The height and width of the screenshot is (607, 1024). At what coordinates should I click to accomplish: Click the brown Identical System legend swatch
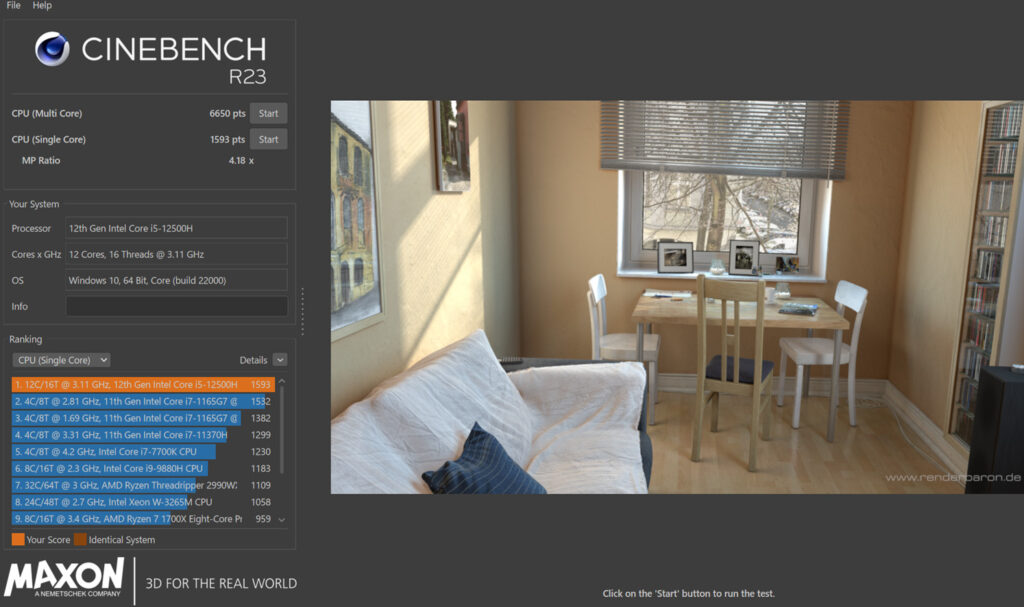point(80,540)
